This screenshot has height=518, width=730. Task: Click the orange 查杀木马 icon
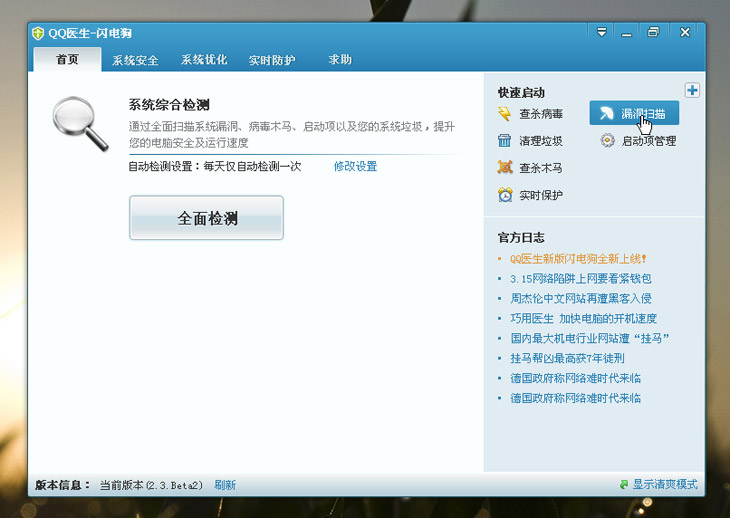click(505, 167)
